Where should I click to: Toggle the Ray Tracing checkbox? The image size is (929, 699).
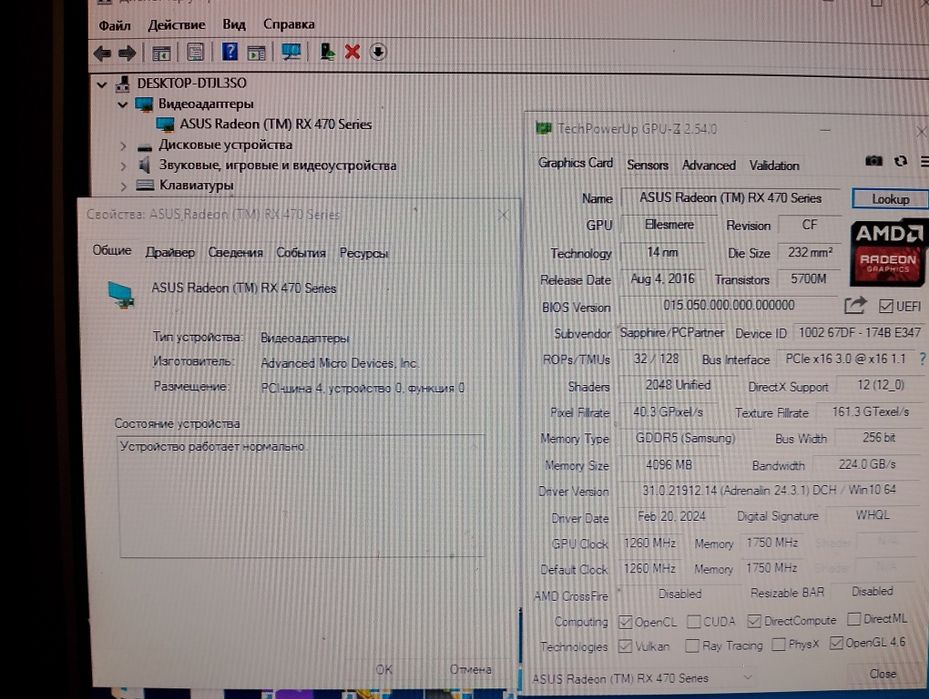[691, 646]
